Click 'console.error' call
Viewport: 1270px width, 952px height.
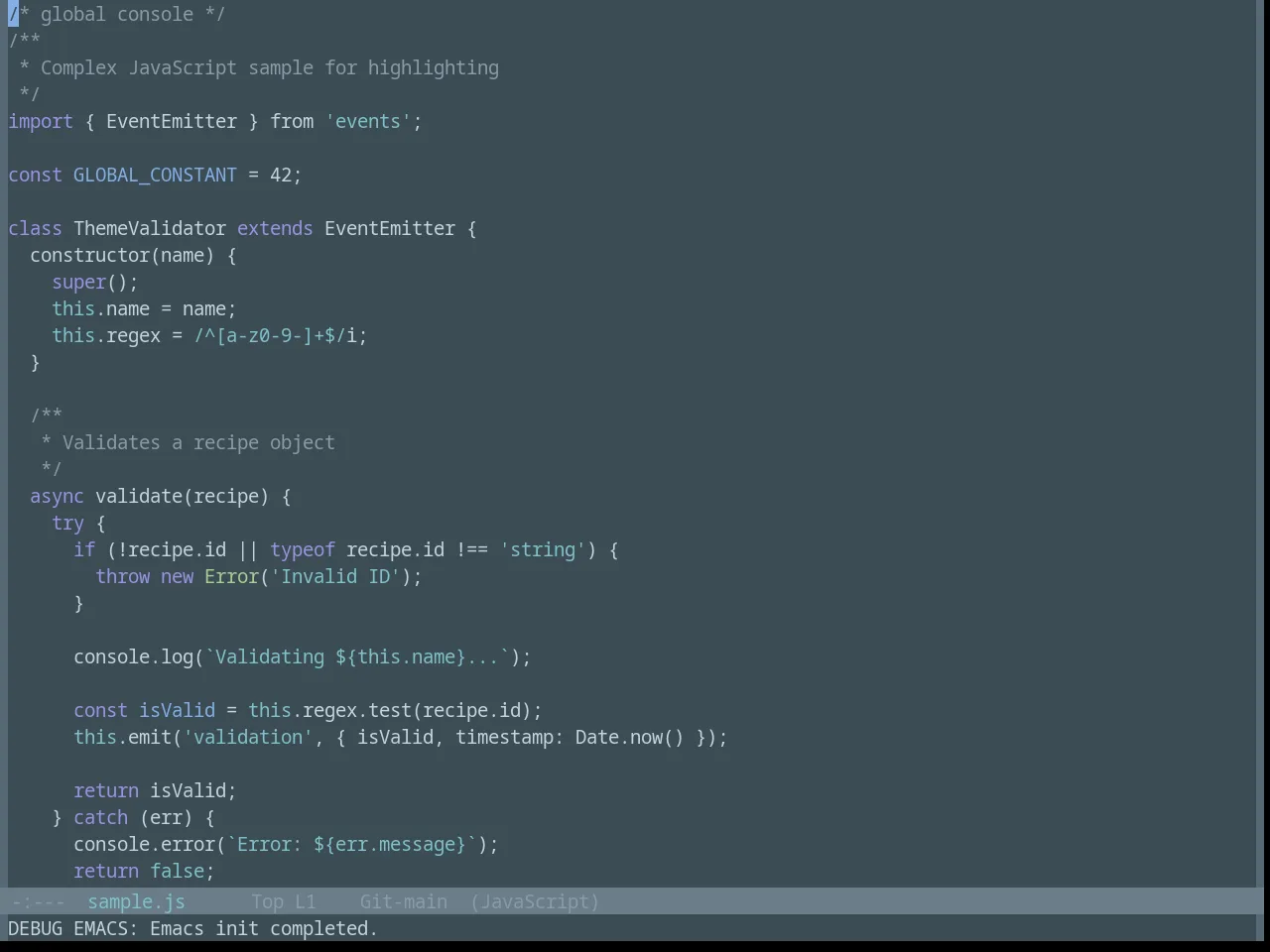[x=144, y=844]
